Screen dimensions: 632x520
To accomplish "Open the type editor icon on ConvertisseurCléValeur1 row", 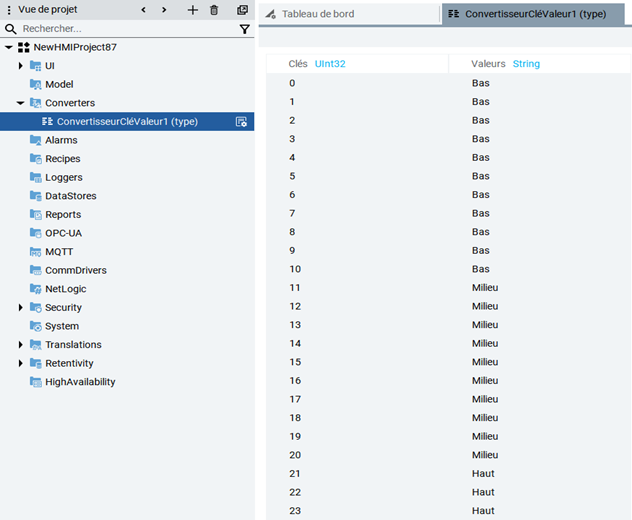I will click(241, 122).
